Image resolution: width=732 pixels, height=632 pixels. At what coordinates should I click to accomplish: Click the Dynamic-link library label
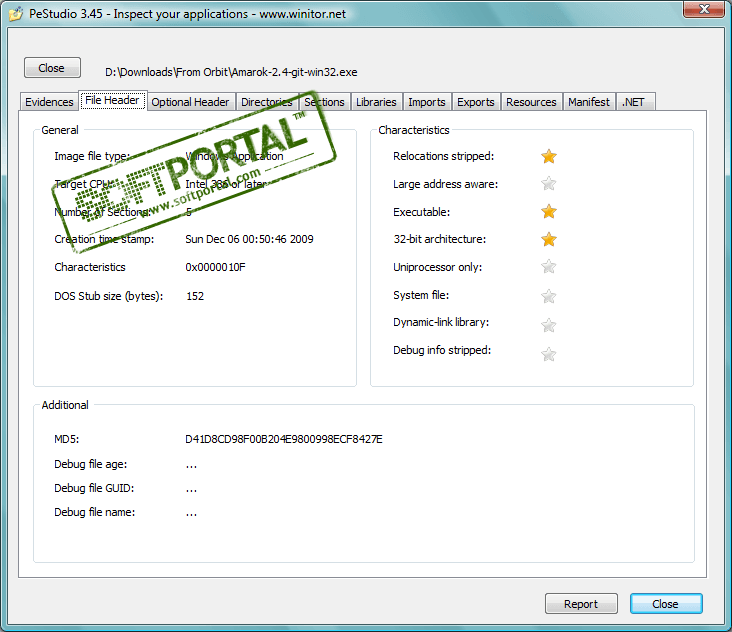pyautogui.click(x=441, y=323)
